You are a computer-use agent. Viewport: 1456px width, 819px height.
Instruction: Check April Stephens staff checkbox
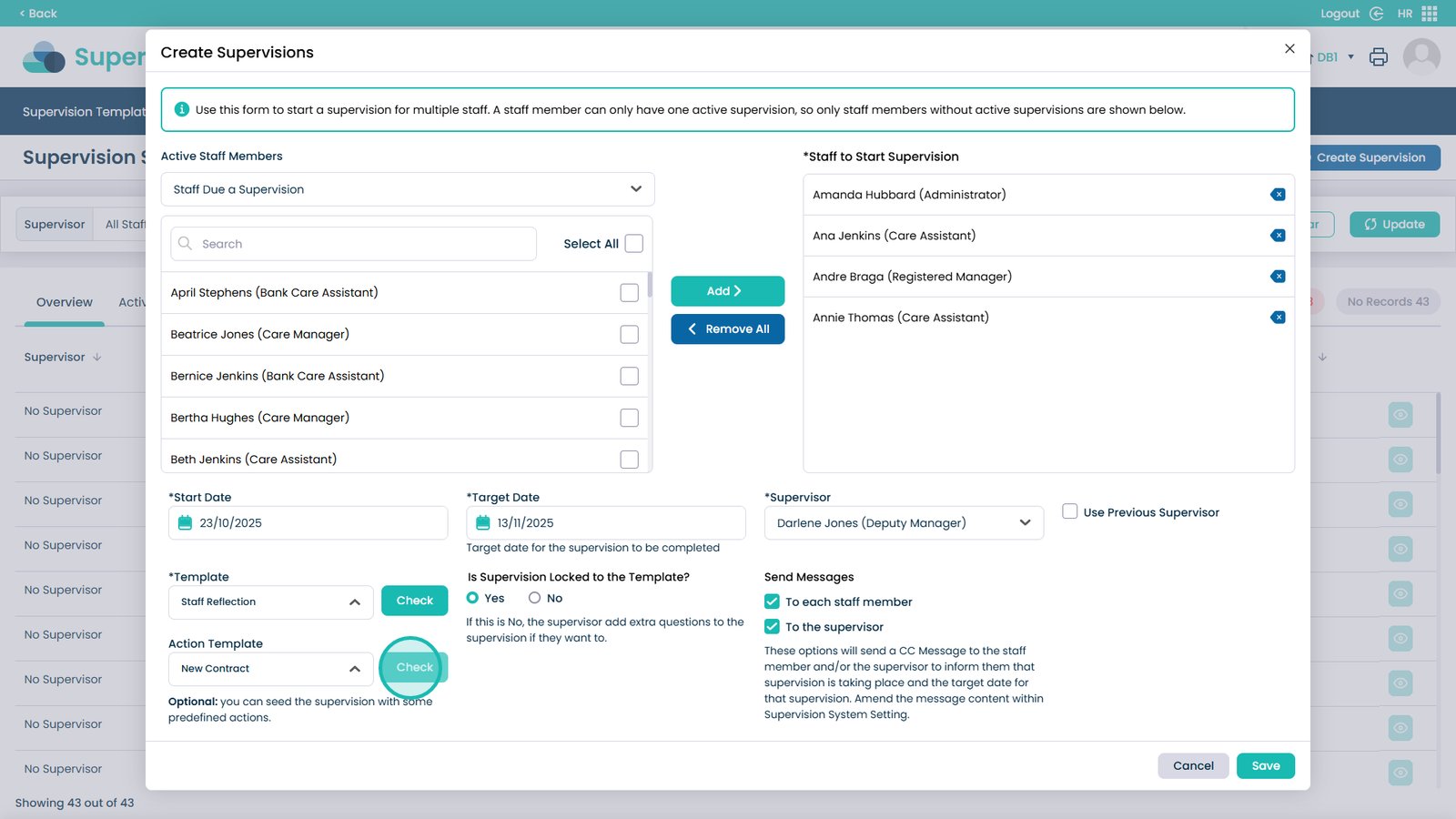pos(629,293)
